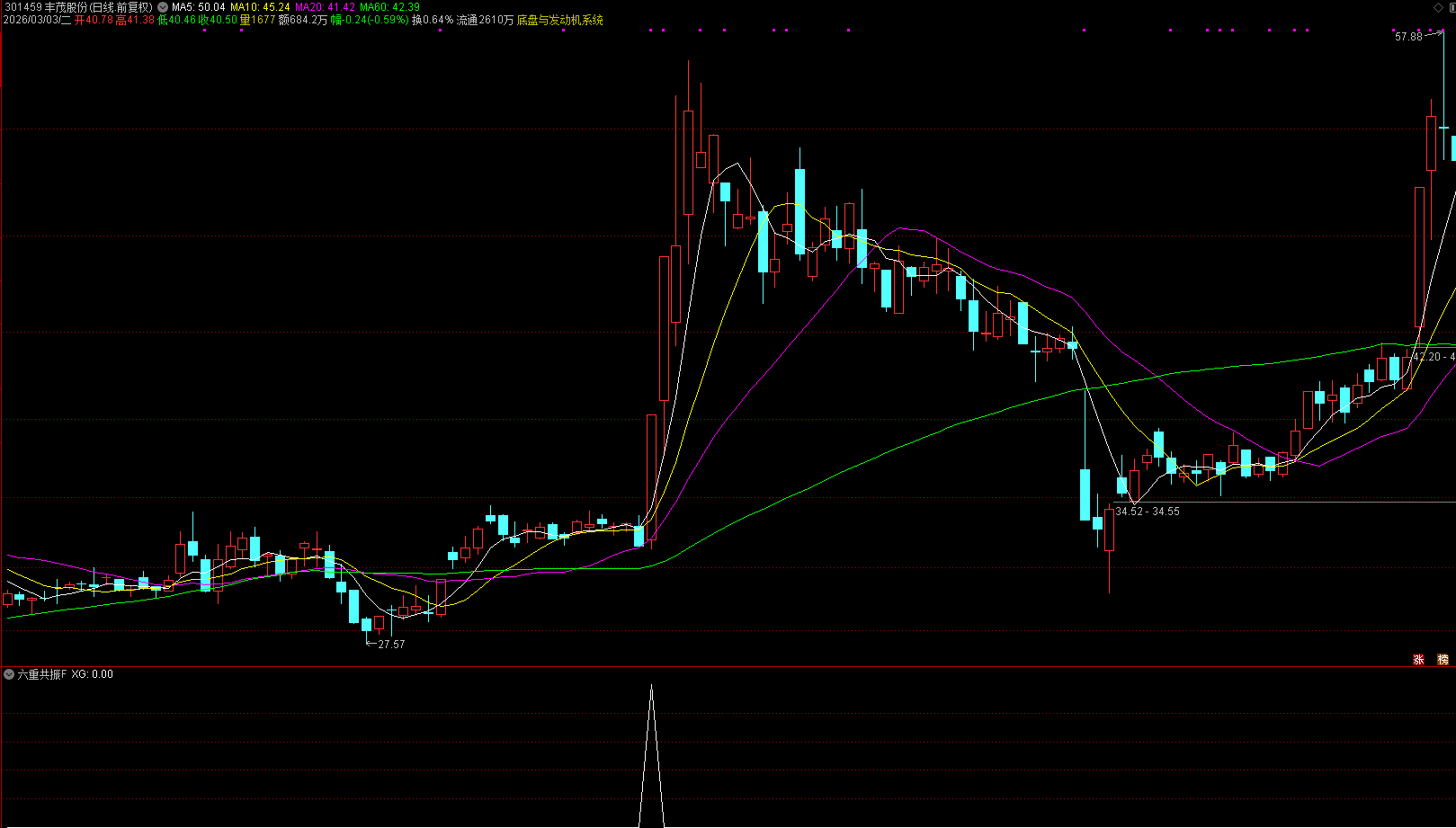Screen dimensions: 1456x828
Task: Expand the main chart indicator dropdown arrow
Action: pos(163,6)
